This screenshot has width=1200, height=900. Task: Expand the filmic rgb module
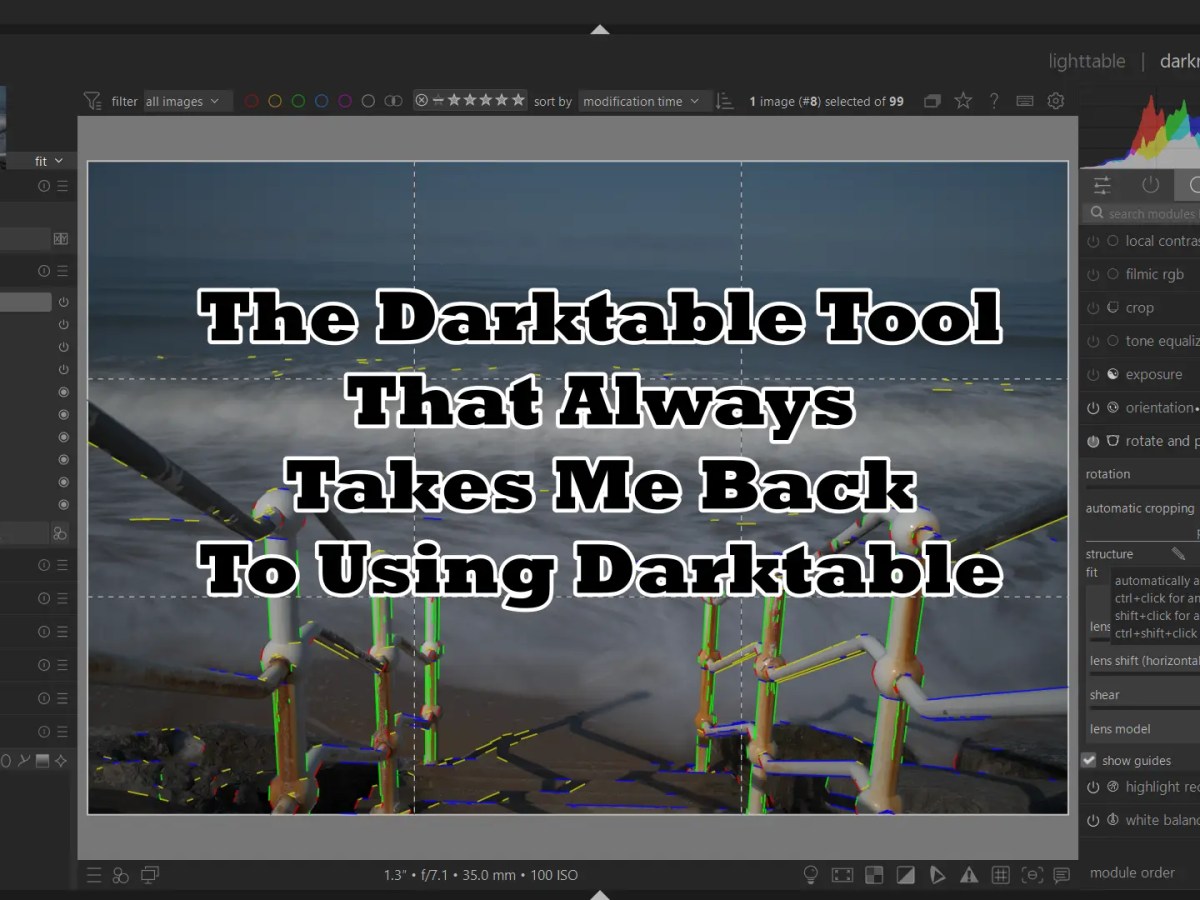pyautogui.click(x=1154, y=274)
